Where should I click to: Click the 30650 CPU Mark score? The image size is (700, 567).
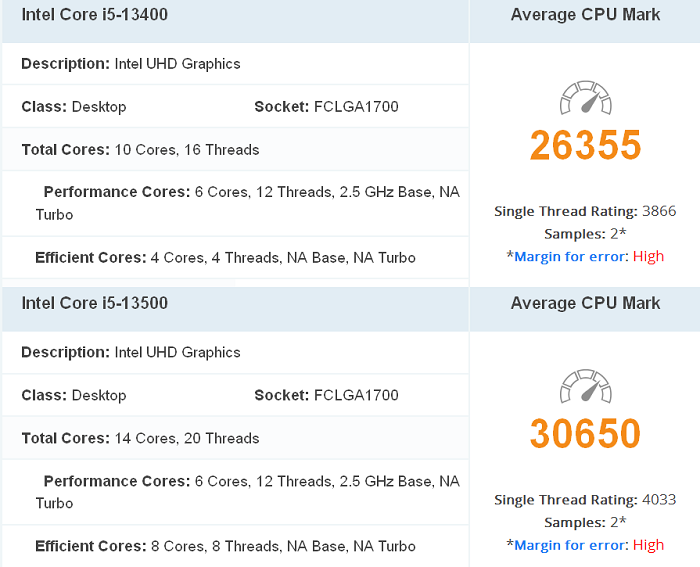pos(585,433)
